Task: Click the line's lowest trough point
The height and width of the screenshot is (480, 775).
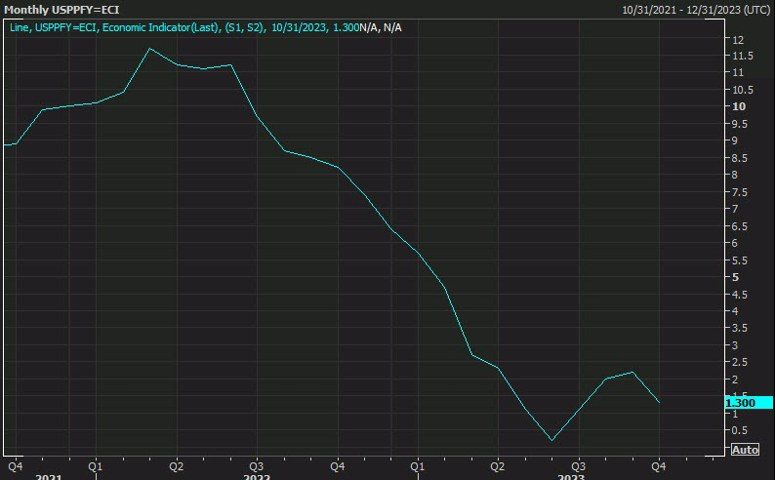Action: [x=552, y=440]
